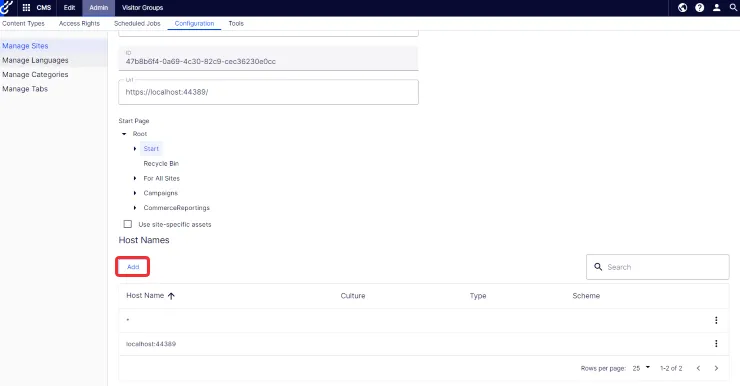
Task: Switch to Content Types tab
Action: pos(23,23)
